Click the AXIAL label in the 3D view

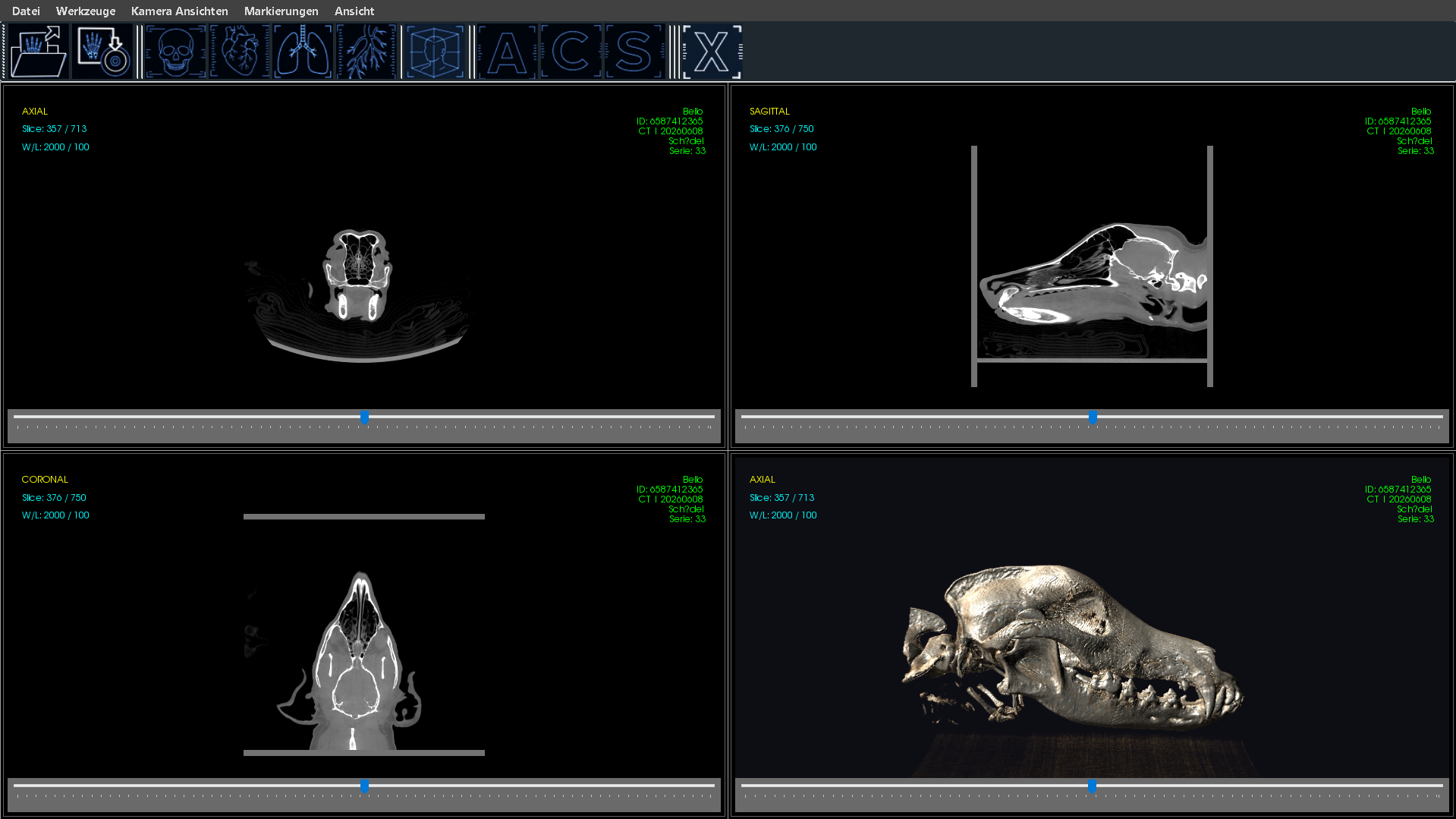tap(763, 479)
